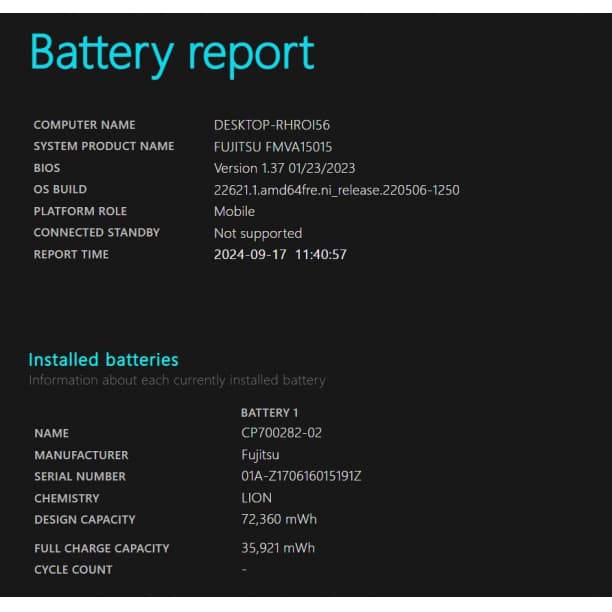Click the COMPUTER NAME label
The image size is (612, 612).
point(84,125)
